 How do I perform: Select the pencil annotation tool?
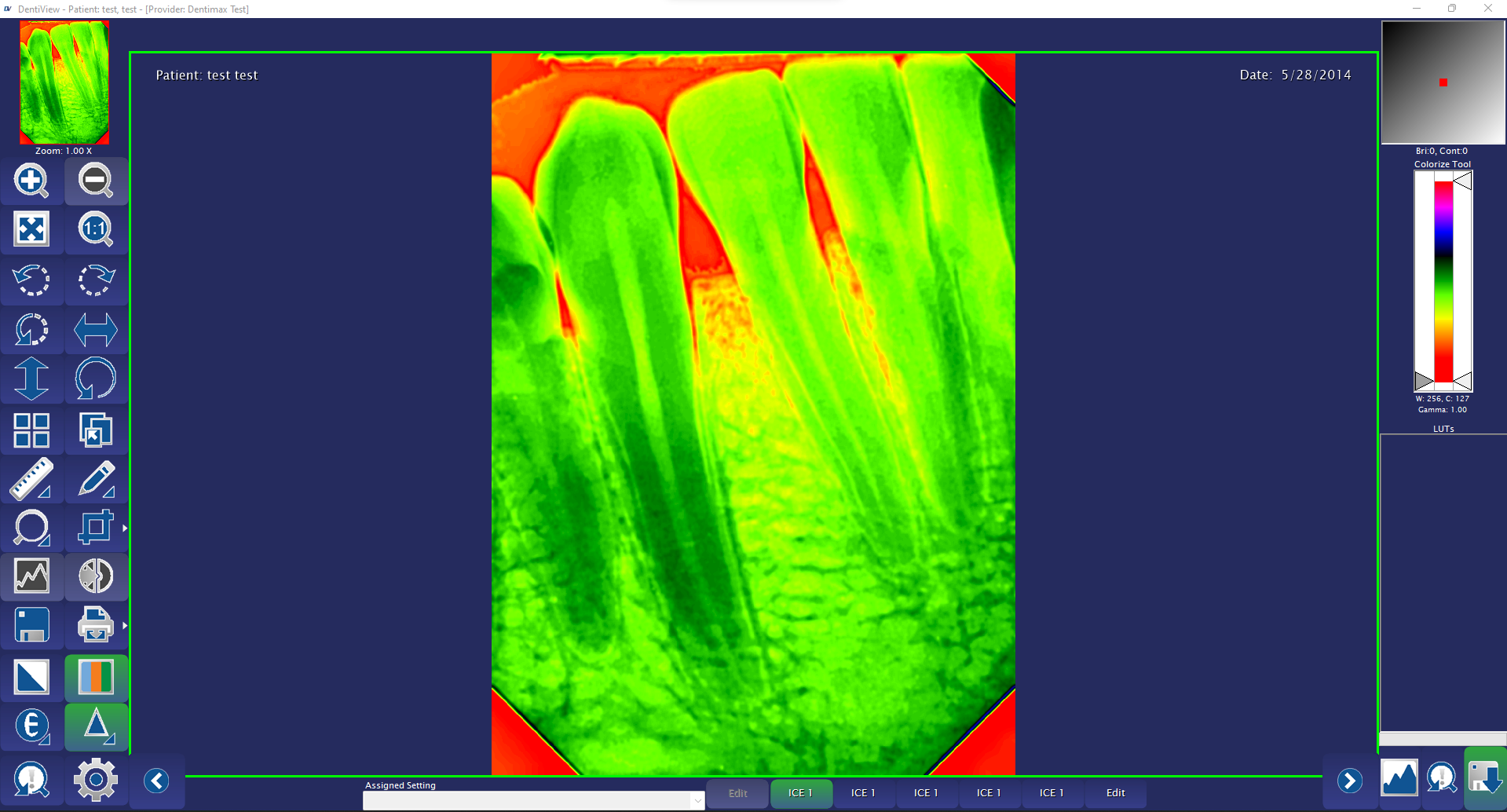pos(96,479)
